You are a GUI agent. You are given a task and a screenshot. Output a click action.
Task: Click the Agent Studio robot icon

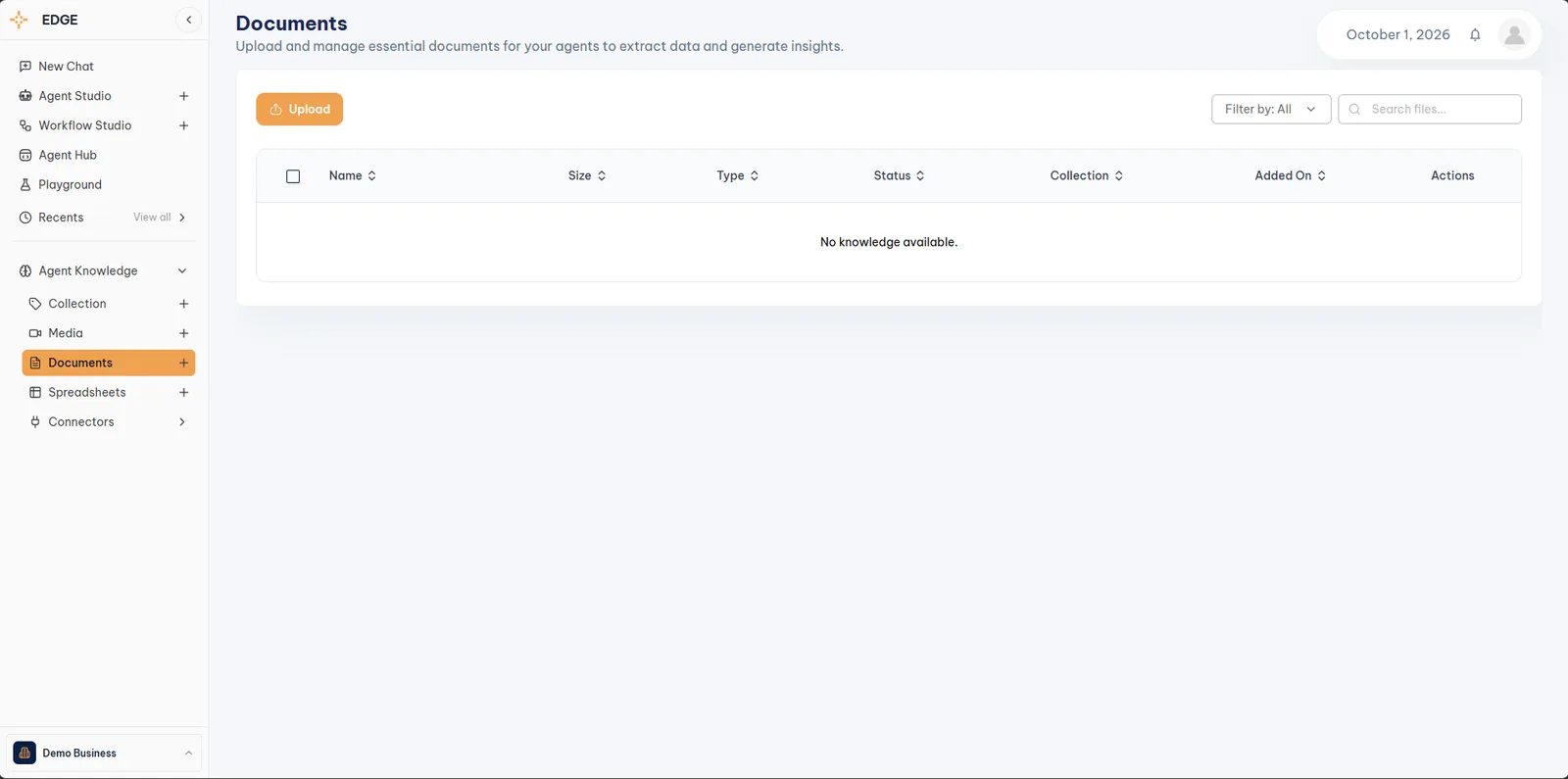25,96
